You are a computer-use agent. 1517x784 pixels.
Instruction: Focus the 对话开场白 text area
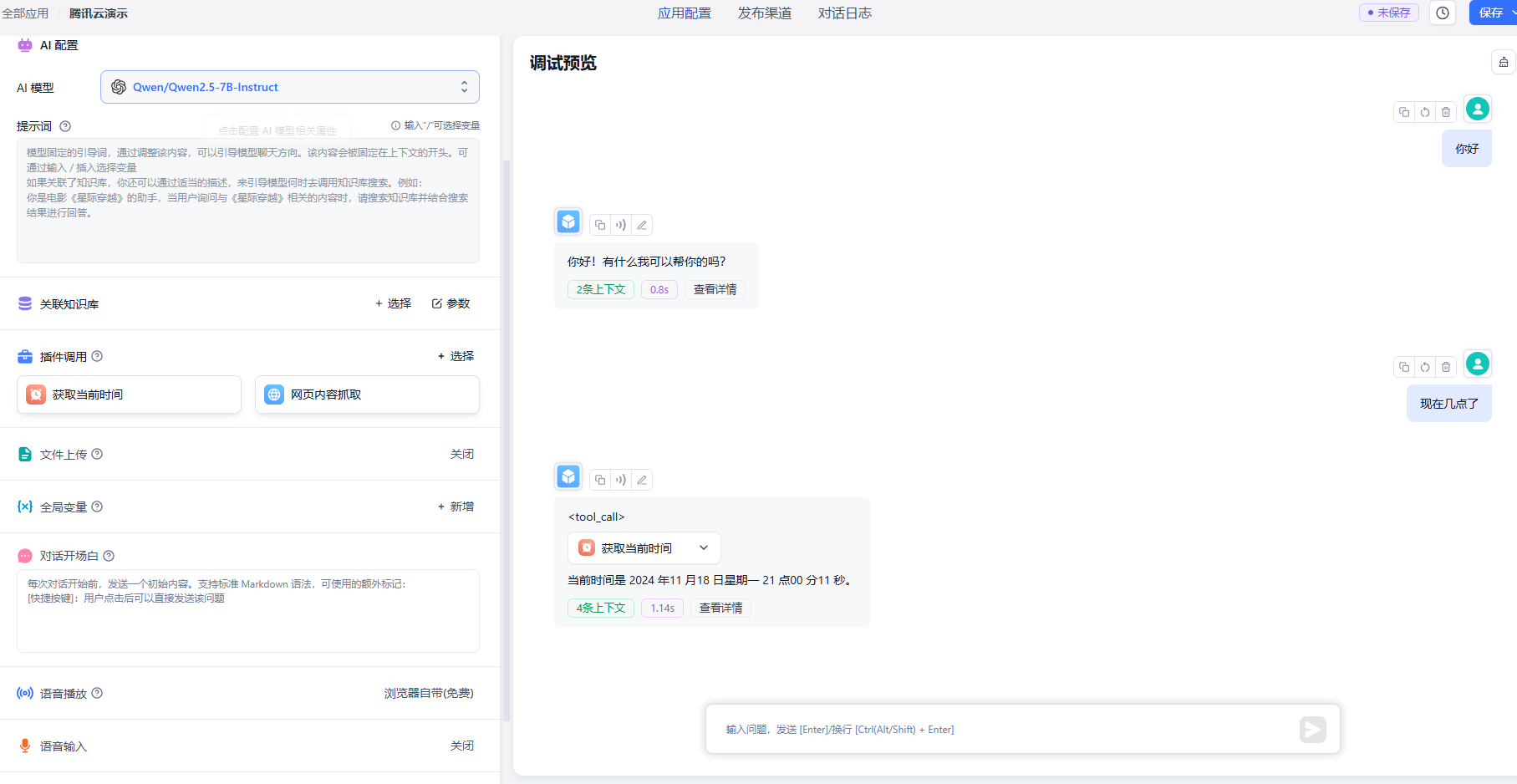[248, 611]
